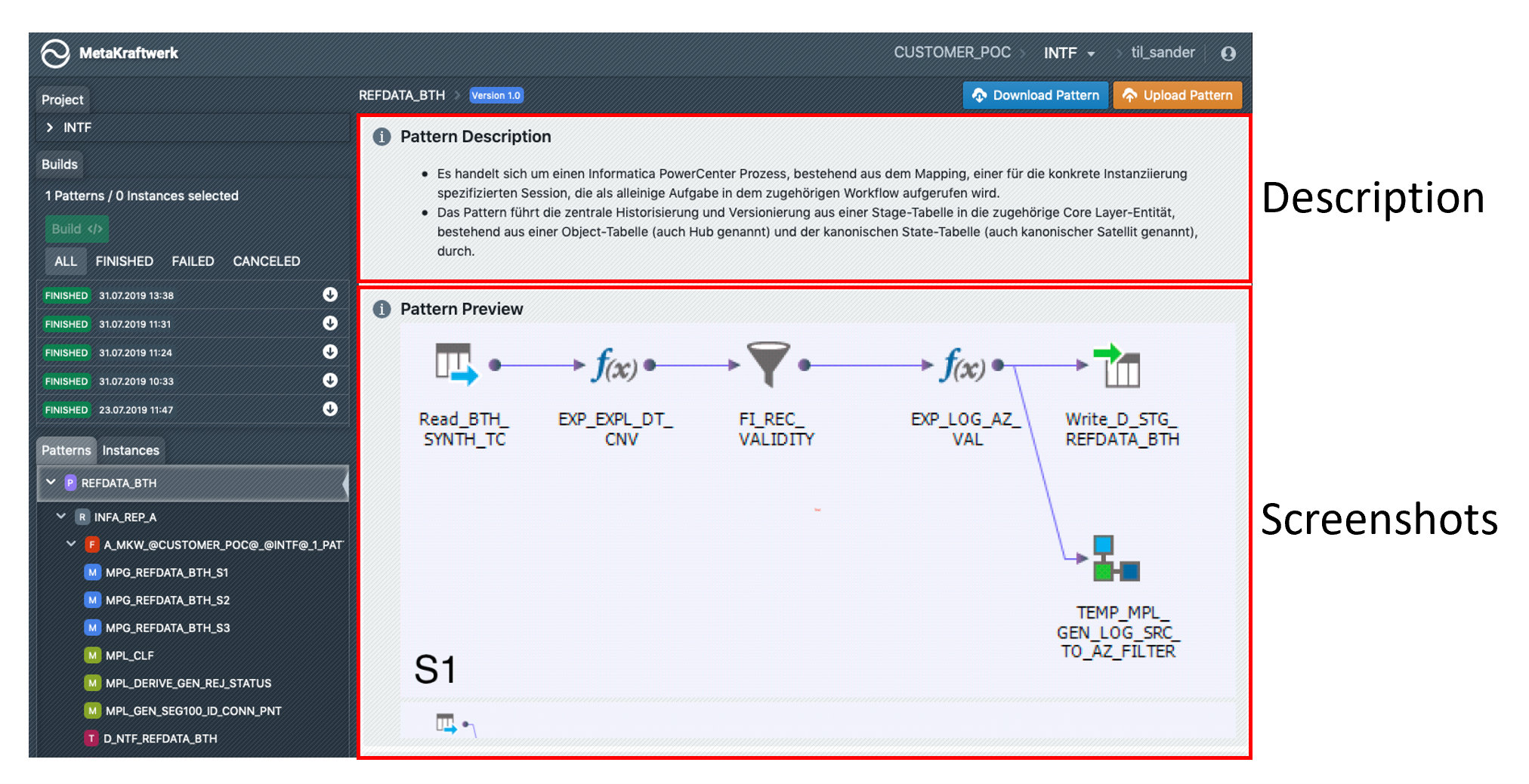The width and height of the screenshot is (1529, 784).
Task: Download the 23.07.2019 11:47 build
Action: 330,409
